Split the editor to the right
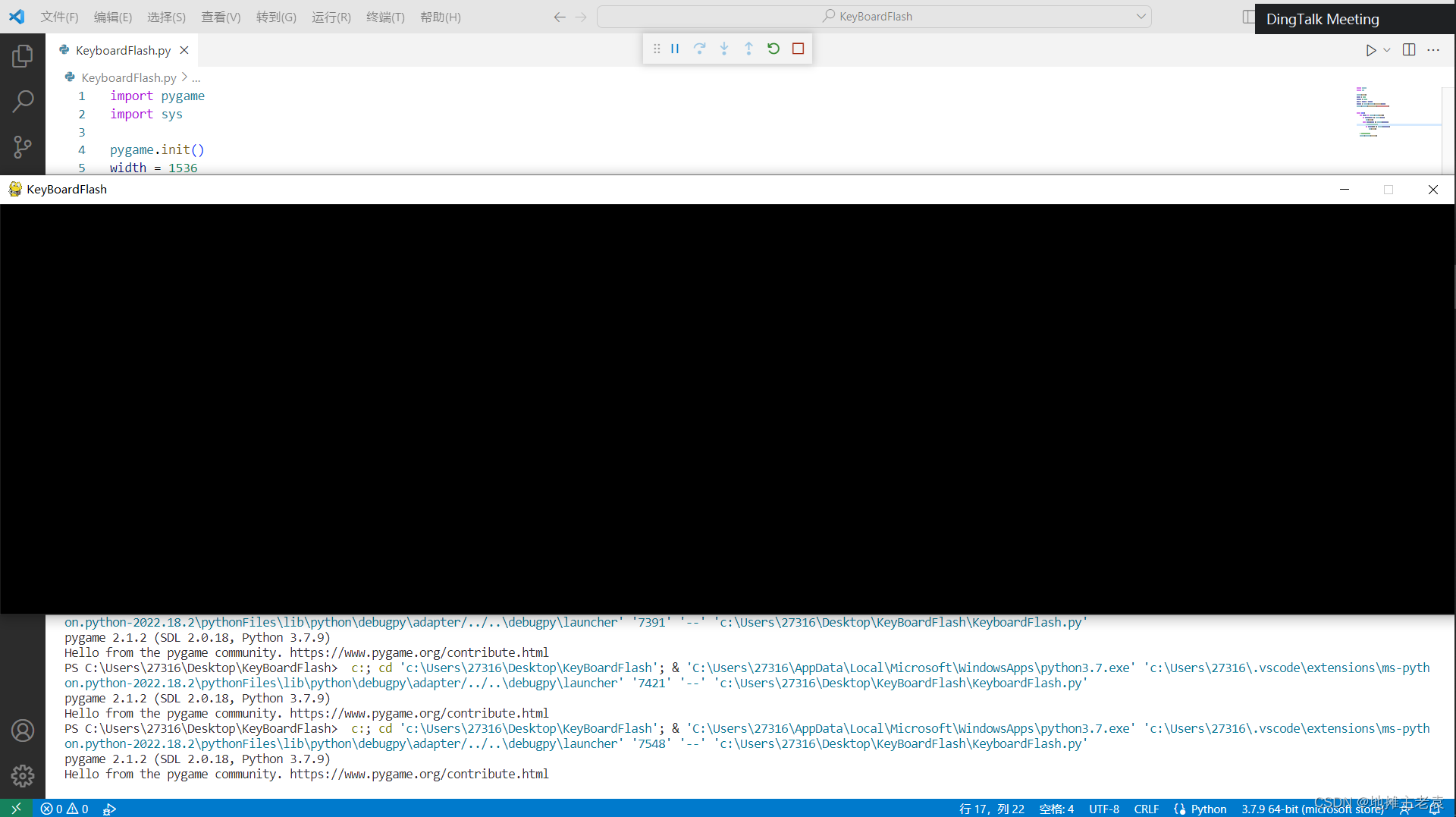 point(1409,50)
